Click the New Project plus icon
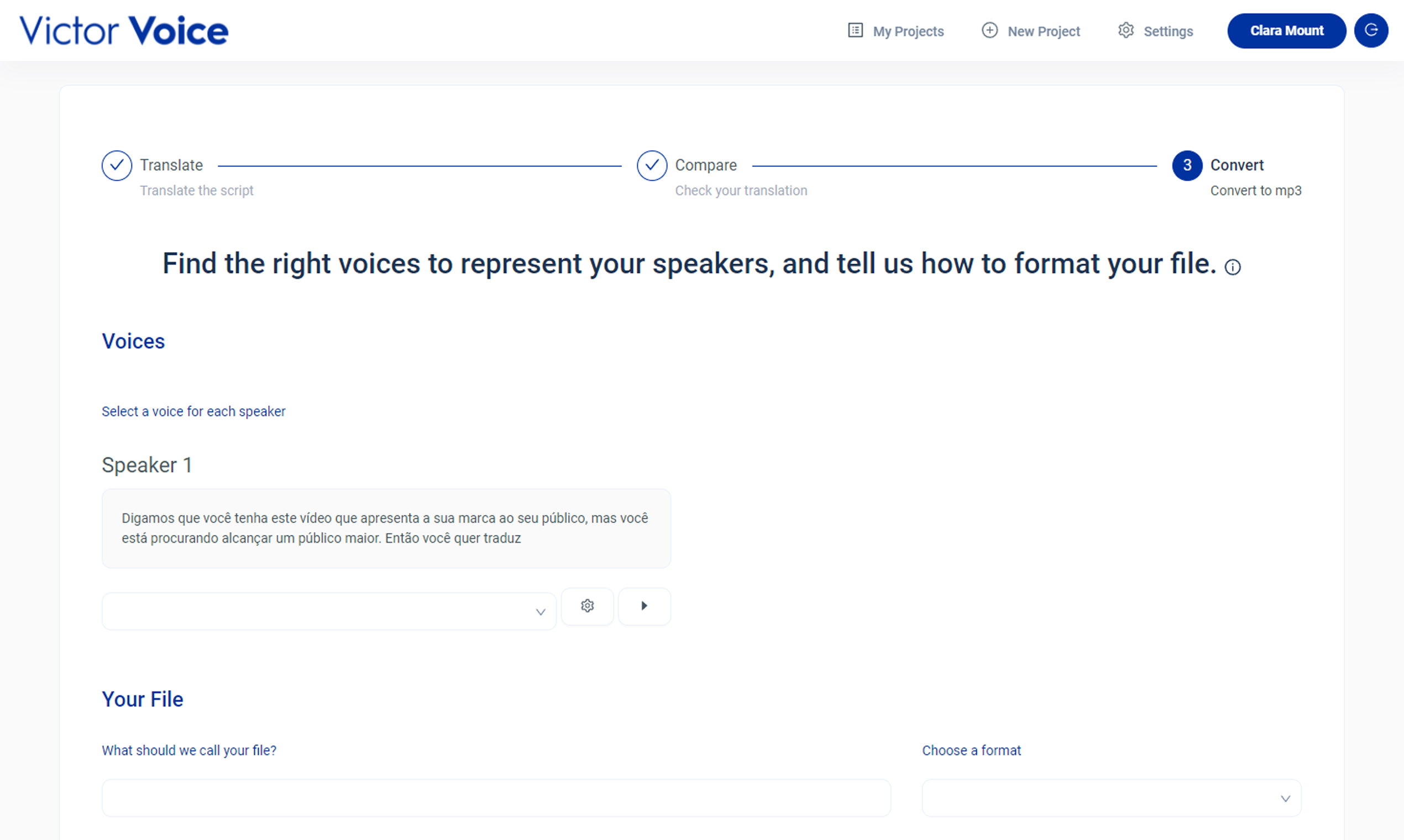Viewport: 1404px width, 840px height. pyautogui.click(x=989, y=30)
